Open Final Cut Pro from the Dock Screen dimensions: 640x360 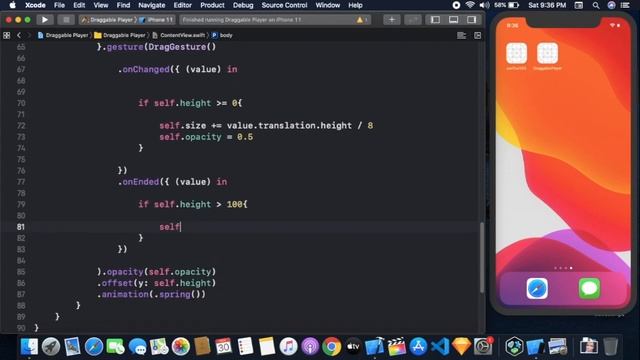click(396, 347)
